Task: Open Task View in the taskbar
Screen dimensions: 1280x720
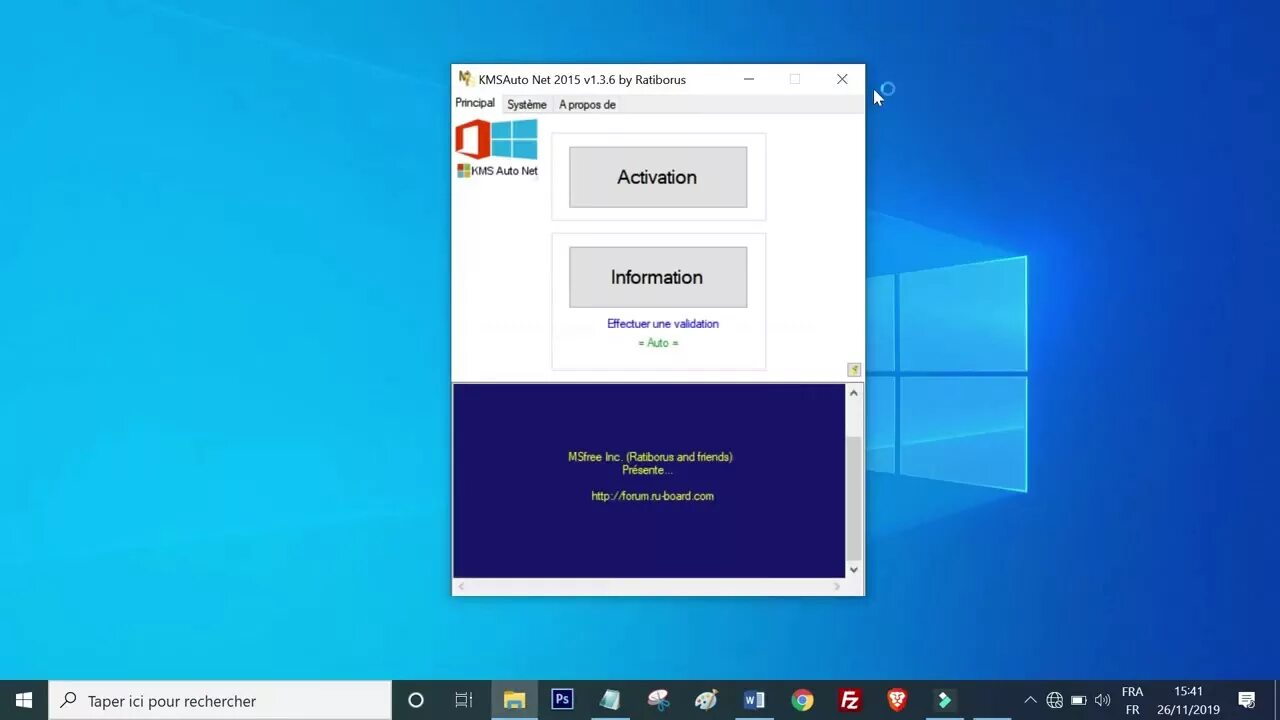Action: point(464,700)
